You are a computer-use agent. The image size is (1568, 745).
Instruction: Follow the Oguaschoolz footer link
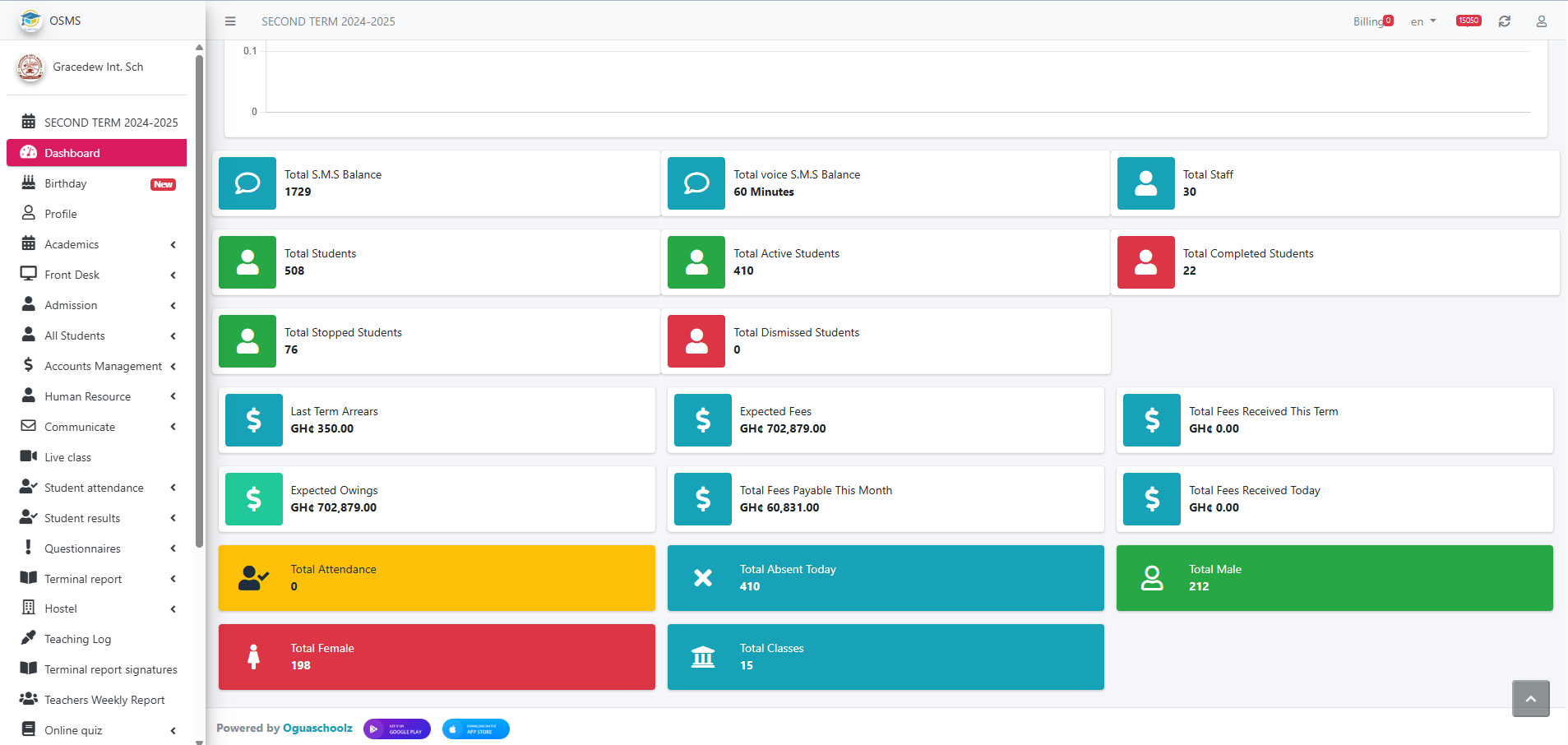click(317, 728)
